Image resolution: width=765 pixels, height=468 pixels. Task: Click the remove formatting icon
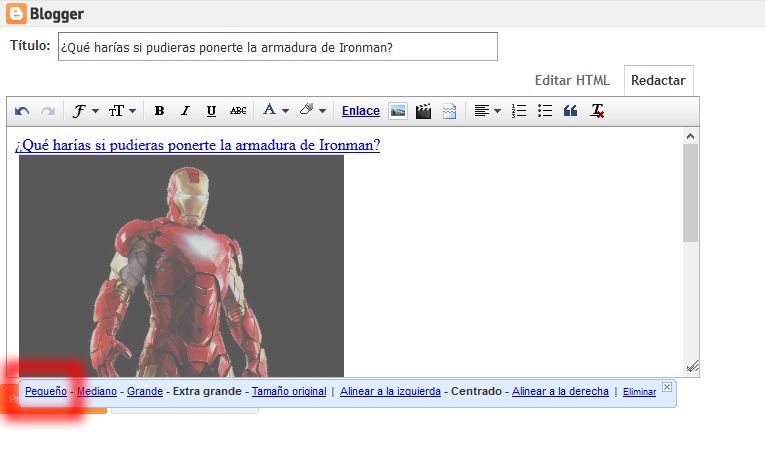pos(597,111)
